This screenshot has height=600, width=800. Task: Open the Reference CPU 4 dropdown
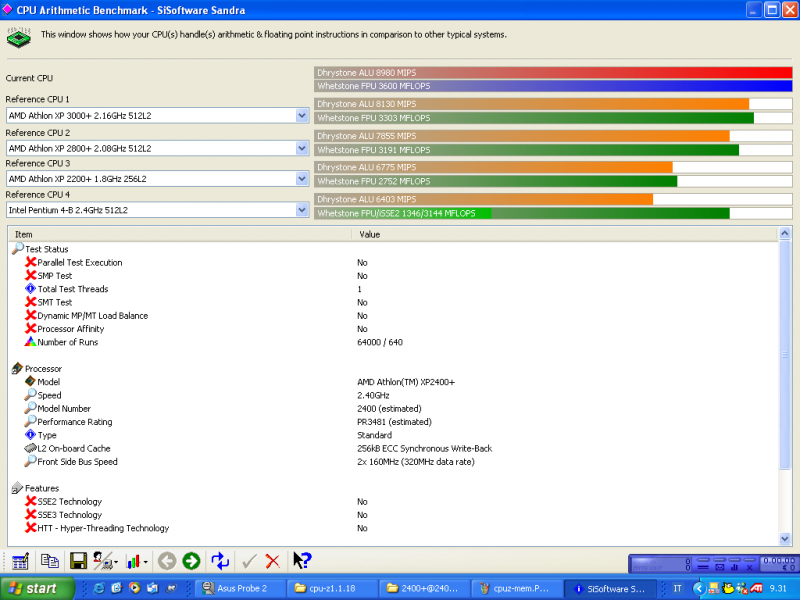[x=302, y=210]
